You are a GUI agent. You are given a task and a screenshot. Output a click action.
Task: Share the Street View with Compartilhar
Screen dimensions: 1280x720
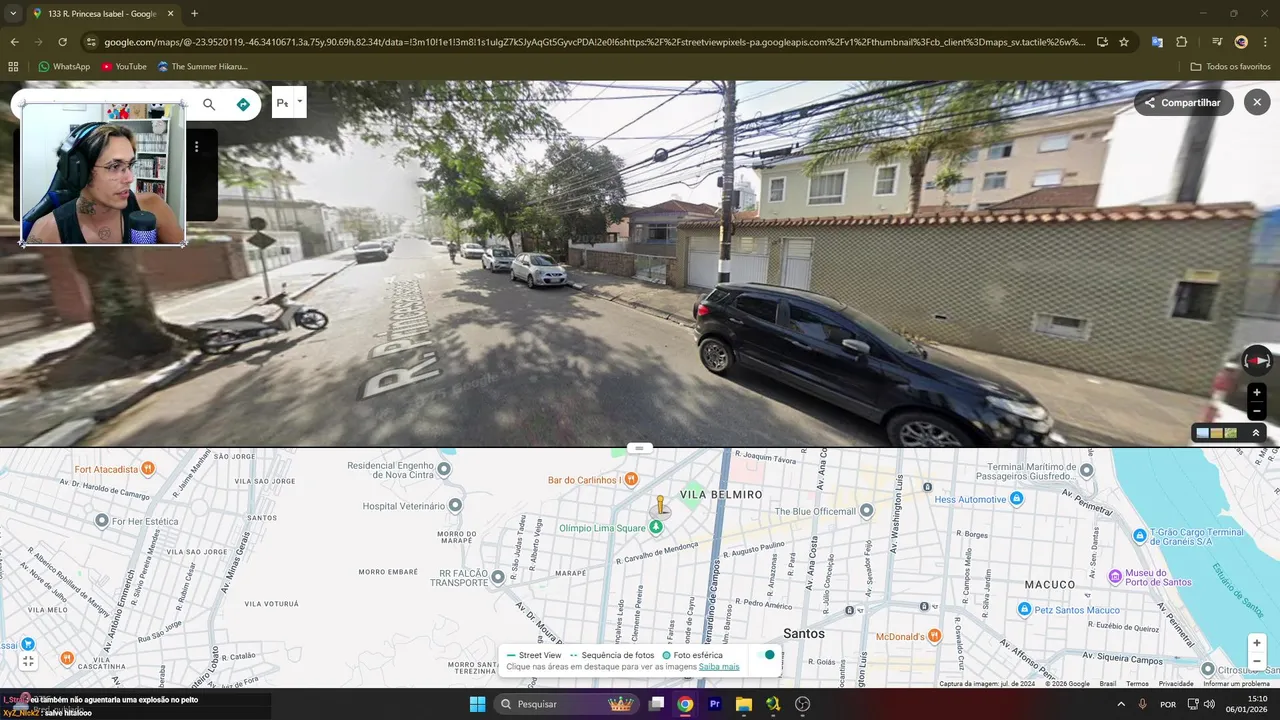pos(1184,102)
